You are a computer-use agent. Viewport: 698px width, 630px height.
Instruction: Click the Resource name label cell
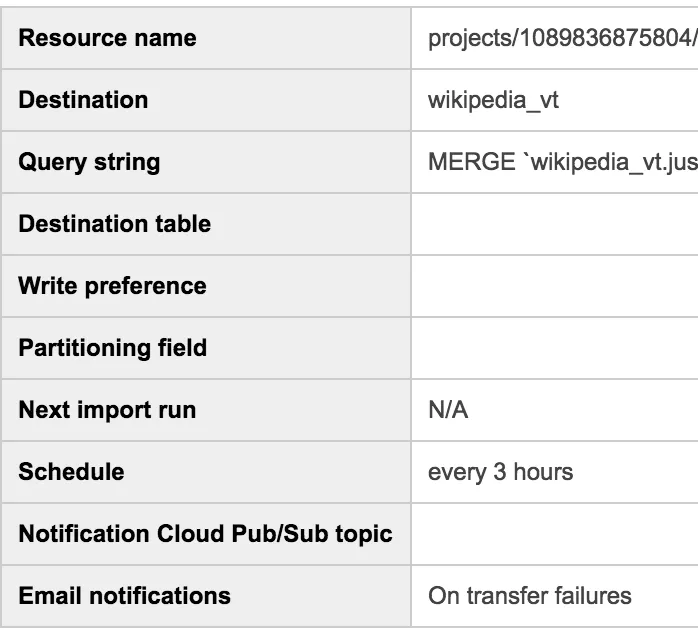pos(107,39)
